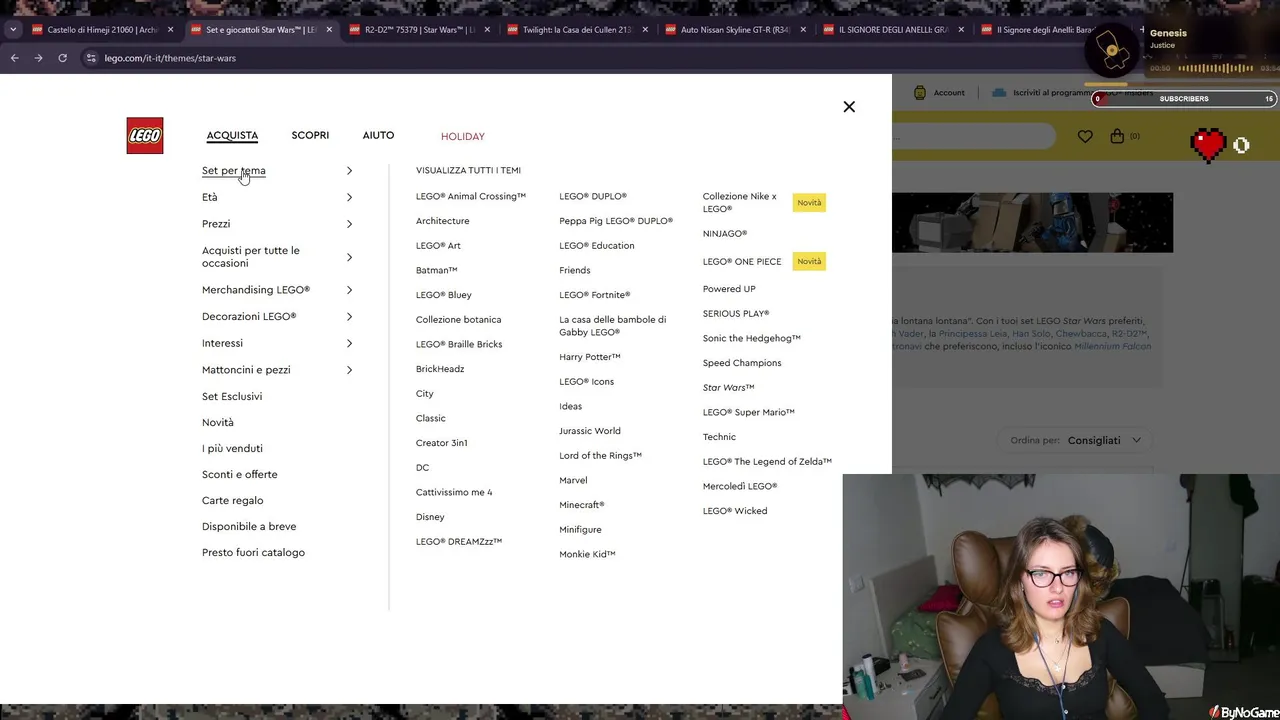
Task: Open Sconti e offerte link
Action: click(240, 474)
